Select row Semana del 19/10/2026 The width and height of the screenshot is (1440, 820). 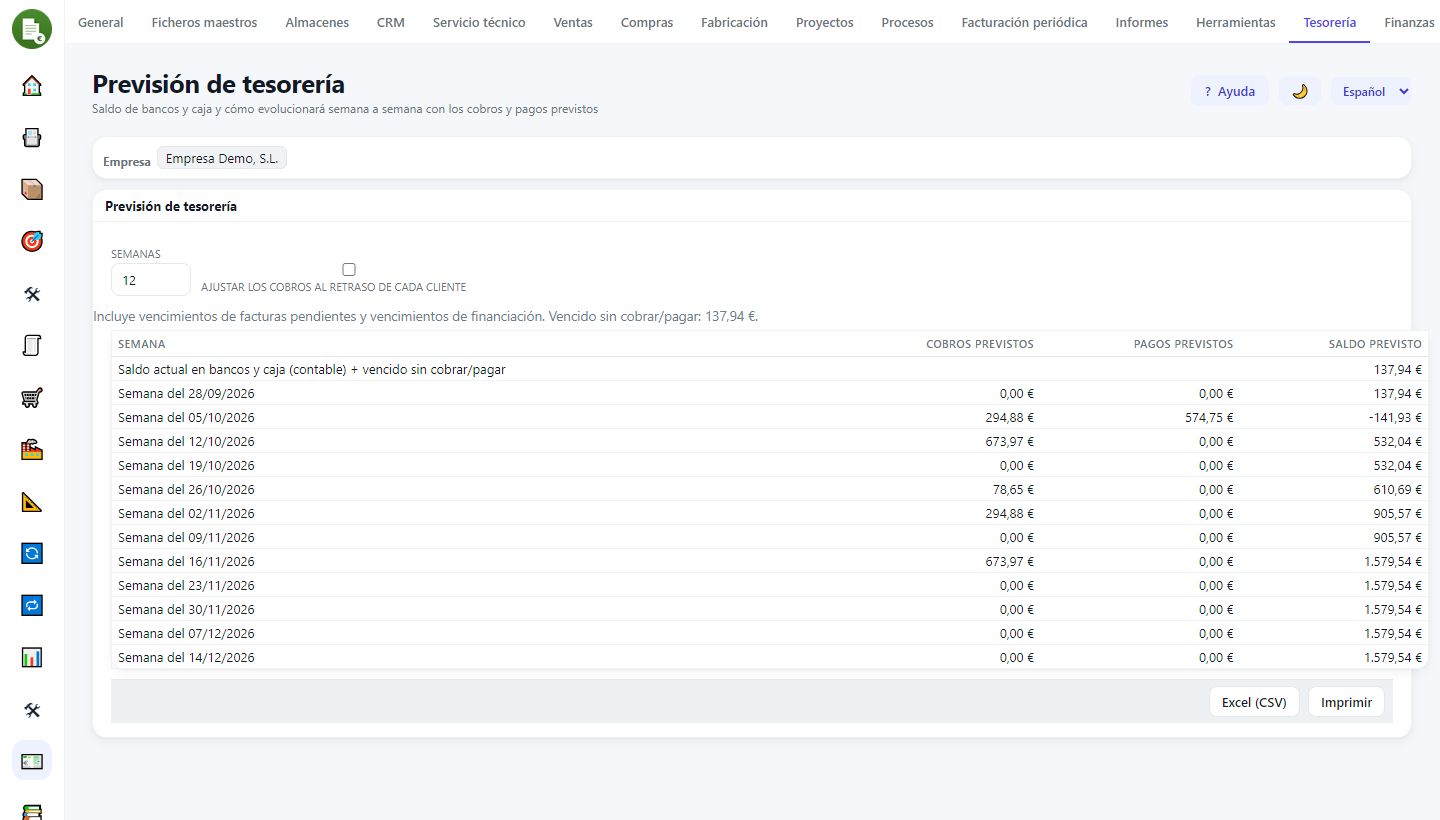tap(770, 465)
